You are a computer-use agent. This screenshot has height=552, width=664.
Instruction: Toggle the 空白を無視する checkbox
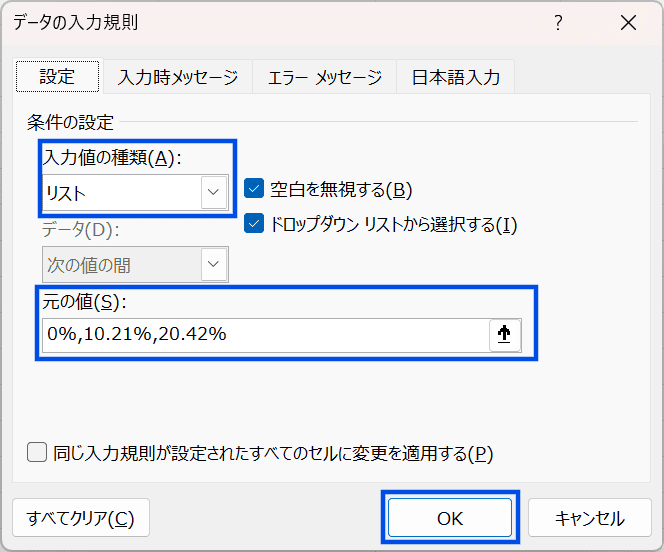[x=253, y=190]
